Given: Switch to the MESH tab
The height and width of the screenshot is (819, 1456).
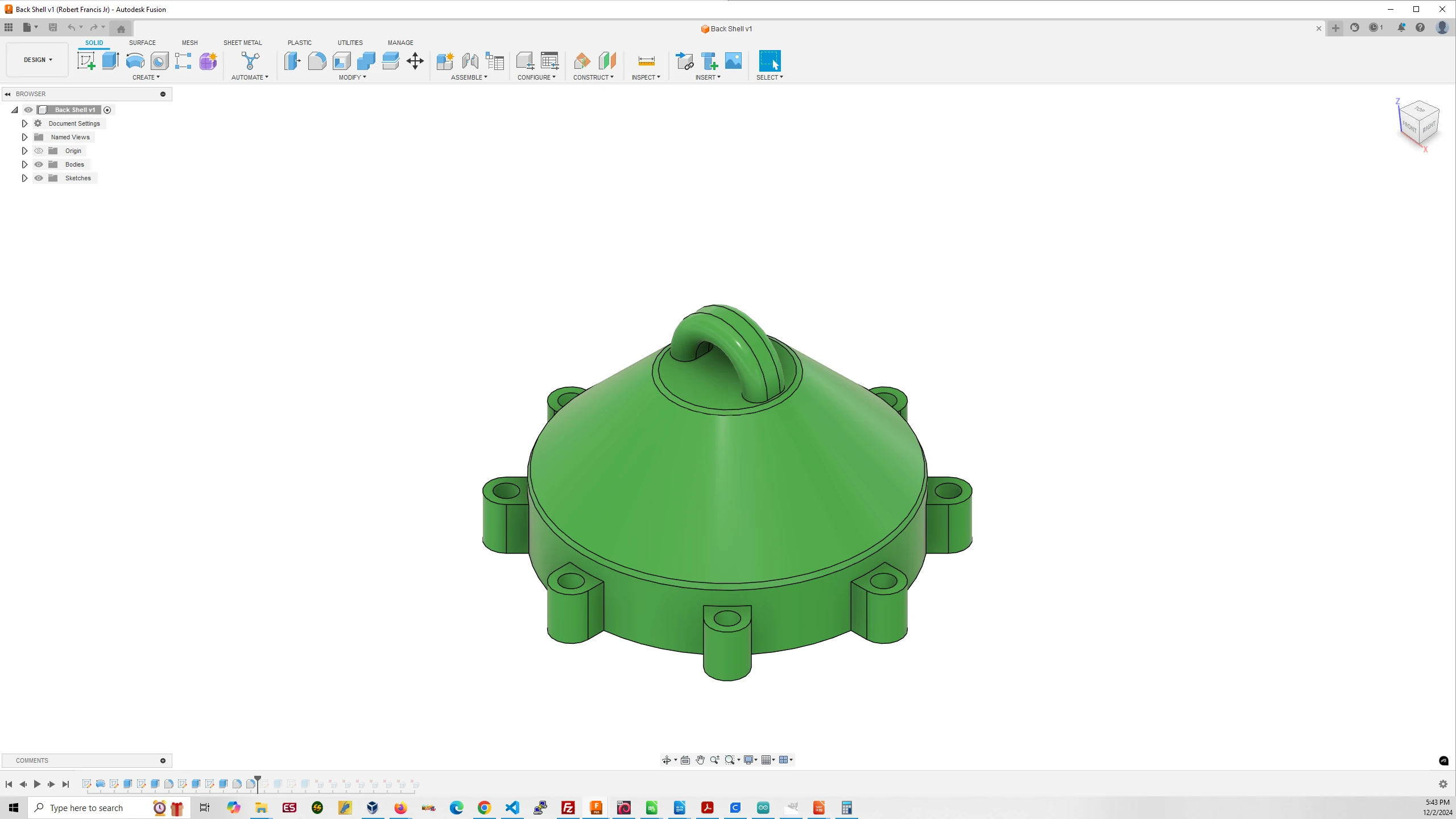Looking at the screenshot, I should click(190, 43).
